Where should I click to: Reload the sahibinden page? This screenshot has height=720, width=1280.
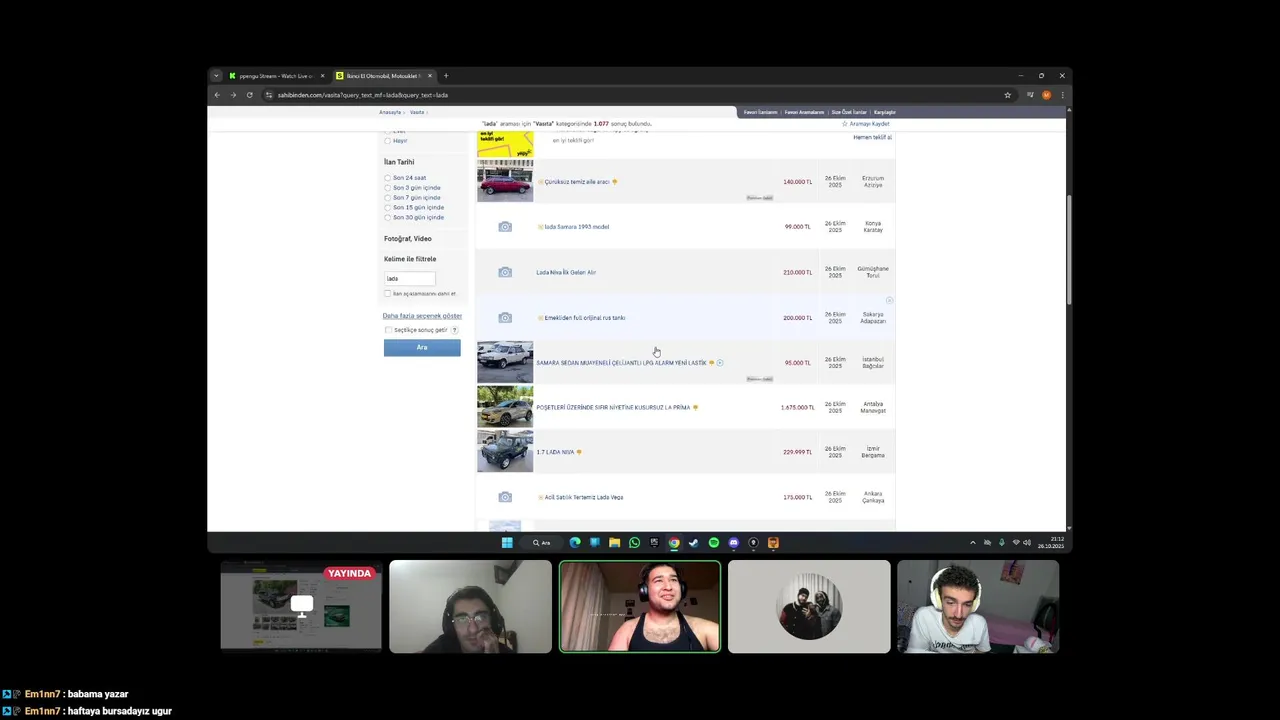pyautogui.click(x=250, y=95)
